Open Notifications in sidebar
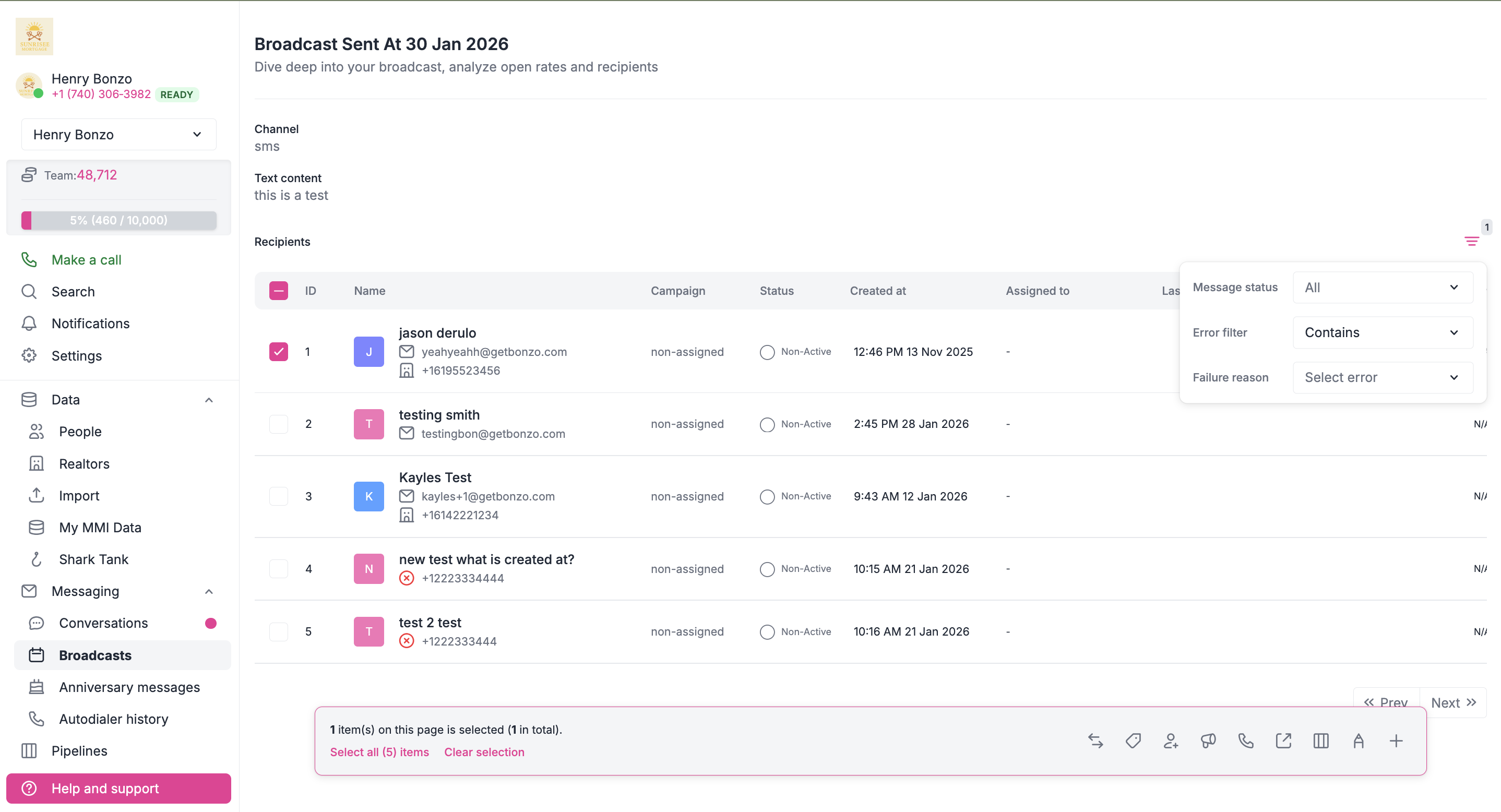This screenshot has width=1501, height=812. [90, 324]
